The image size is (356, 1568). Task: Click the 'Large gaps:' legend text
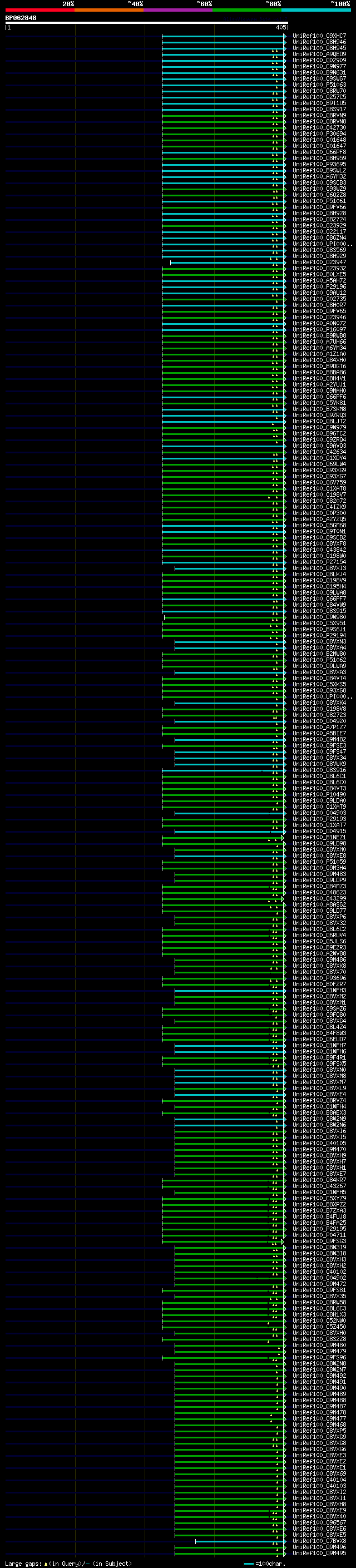pos(23,1564)
